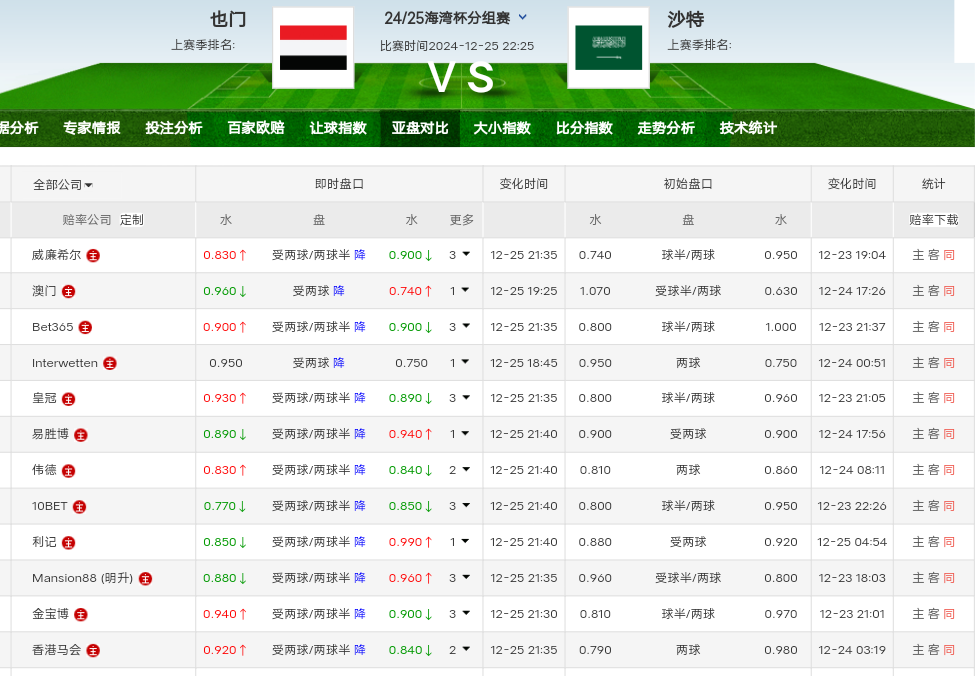Click 12-25 04:54 initial time for 利记
Image resolution: width=978 pixels, height=676 pixels.
852,542
